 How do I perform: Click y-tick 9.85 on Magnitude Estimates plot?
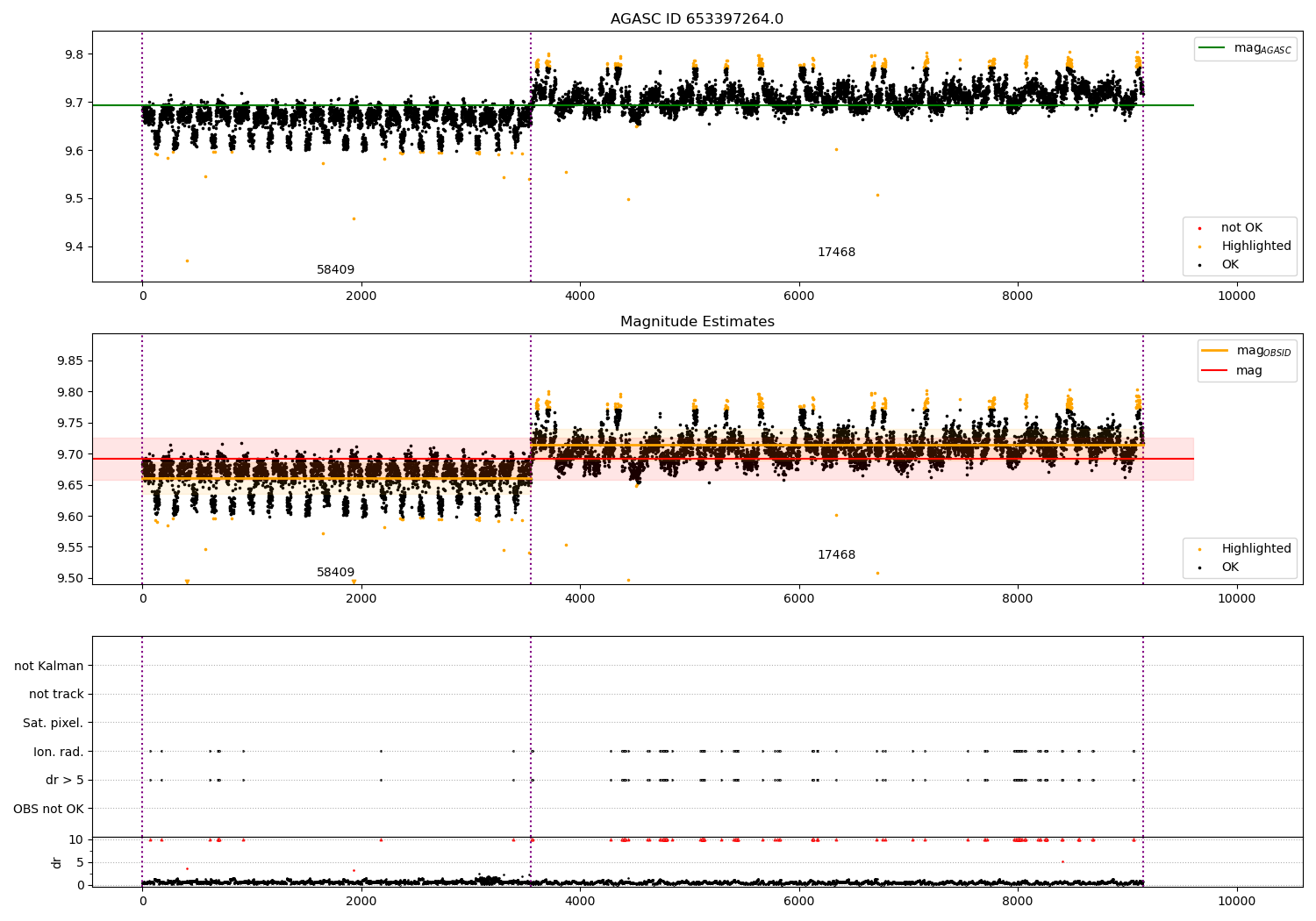point(68,361)
